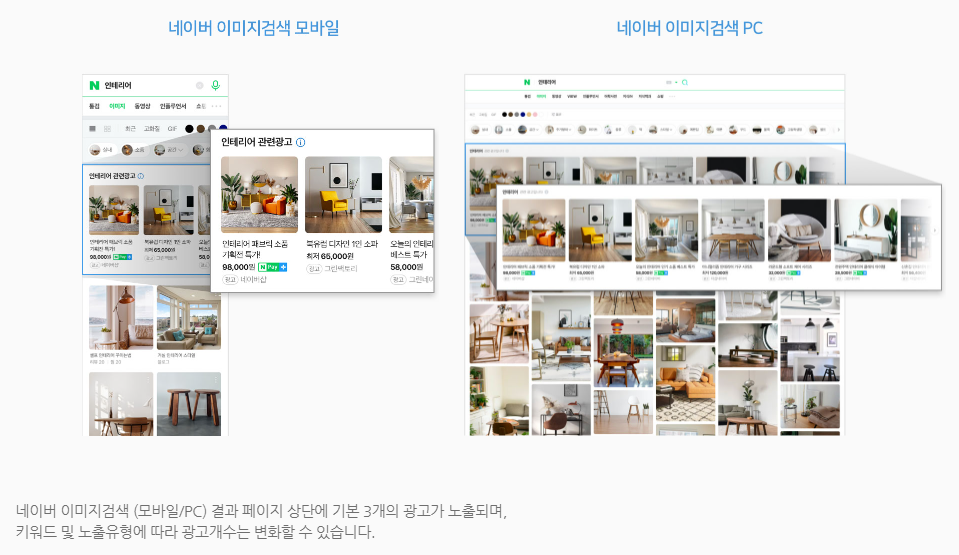The image size is (959, 555).
Task: Open the small orange sofa ad thumbnail in mobile mockup
Action: pos(114,210)
